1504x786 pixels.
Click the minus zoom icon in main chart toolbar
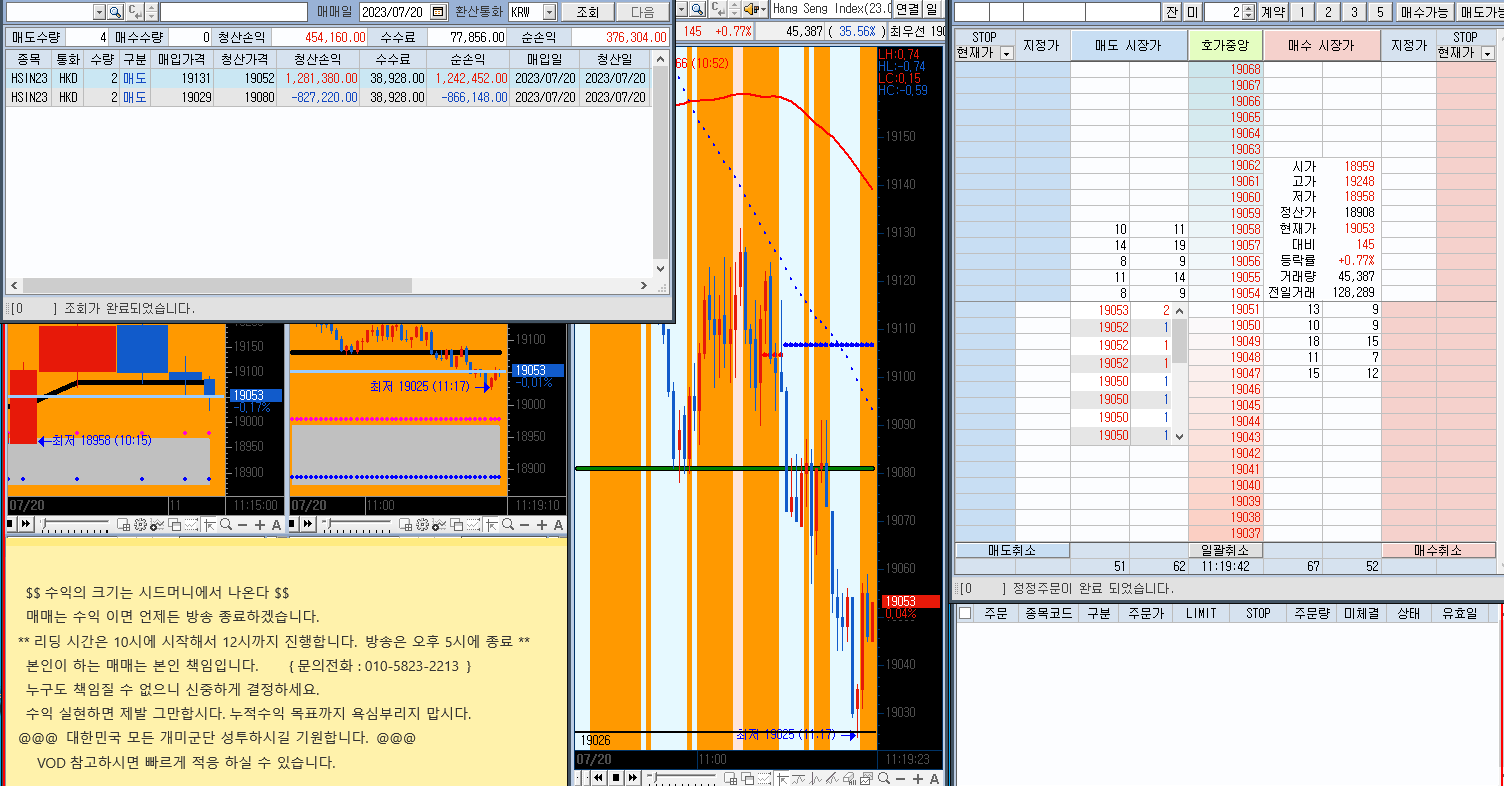pyautogui.click(x=900, y=778)
